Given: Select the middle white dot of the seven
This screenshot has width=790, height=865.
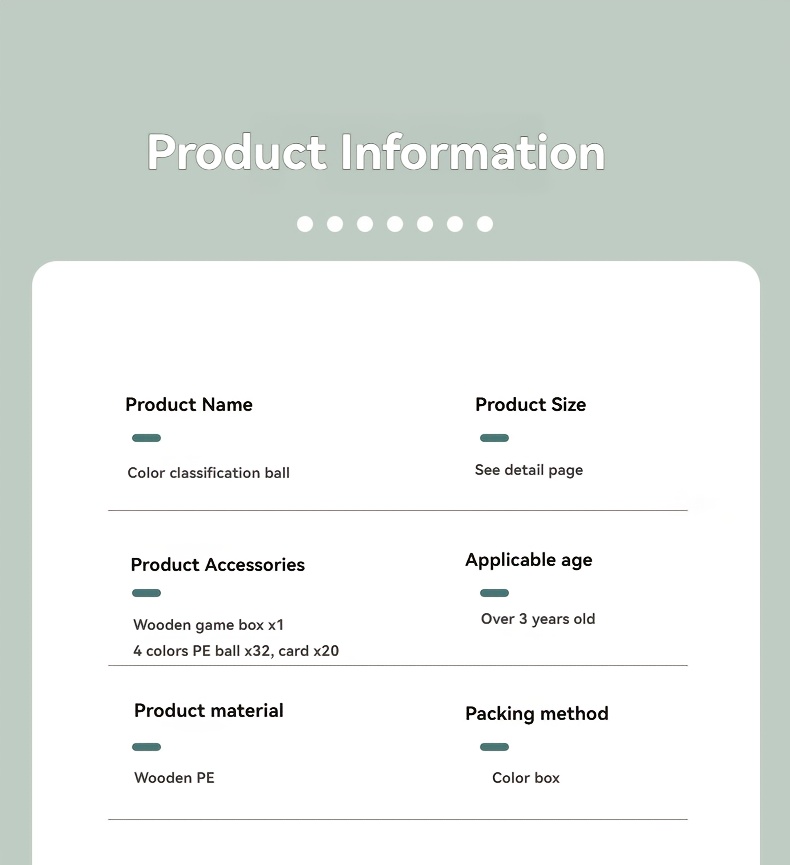Looking at the screenshot, I should coord(395,224).
